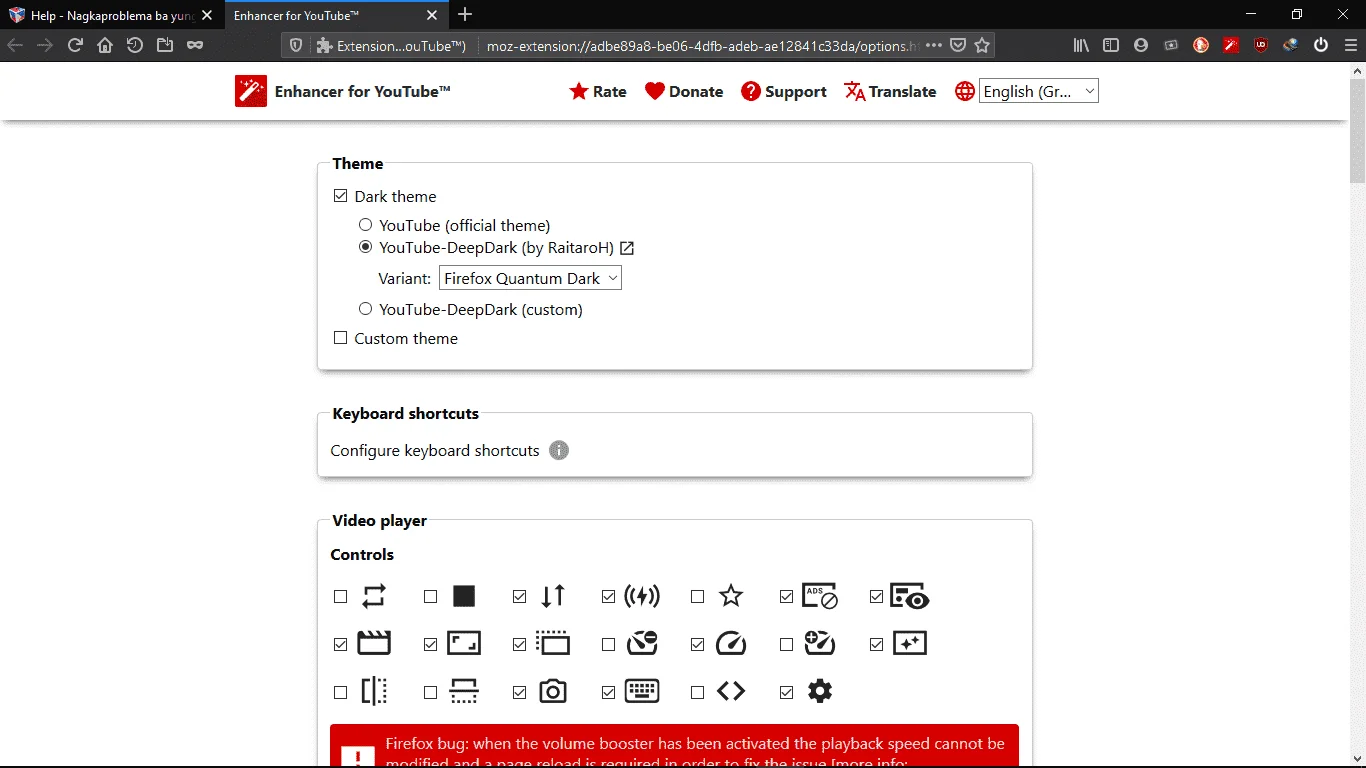Save to Pocket icon in address bar

tap(957, 45)
